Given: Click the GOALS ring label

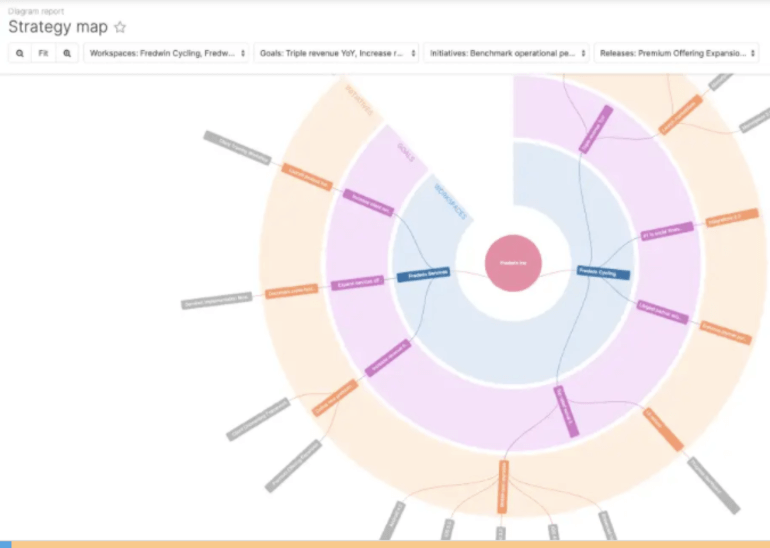Looking at the screenshot, I should point(406,152).
